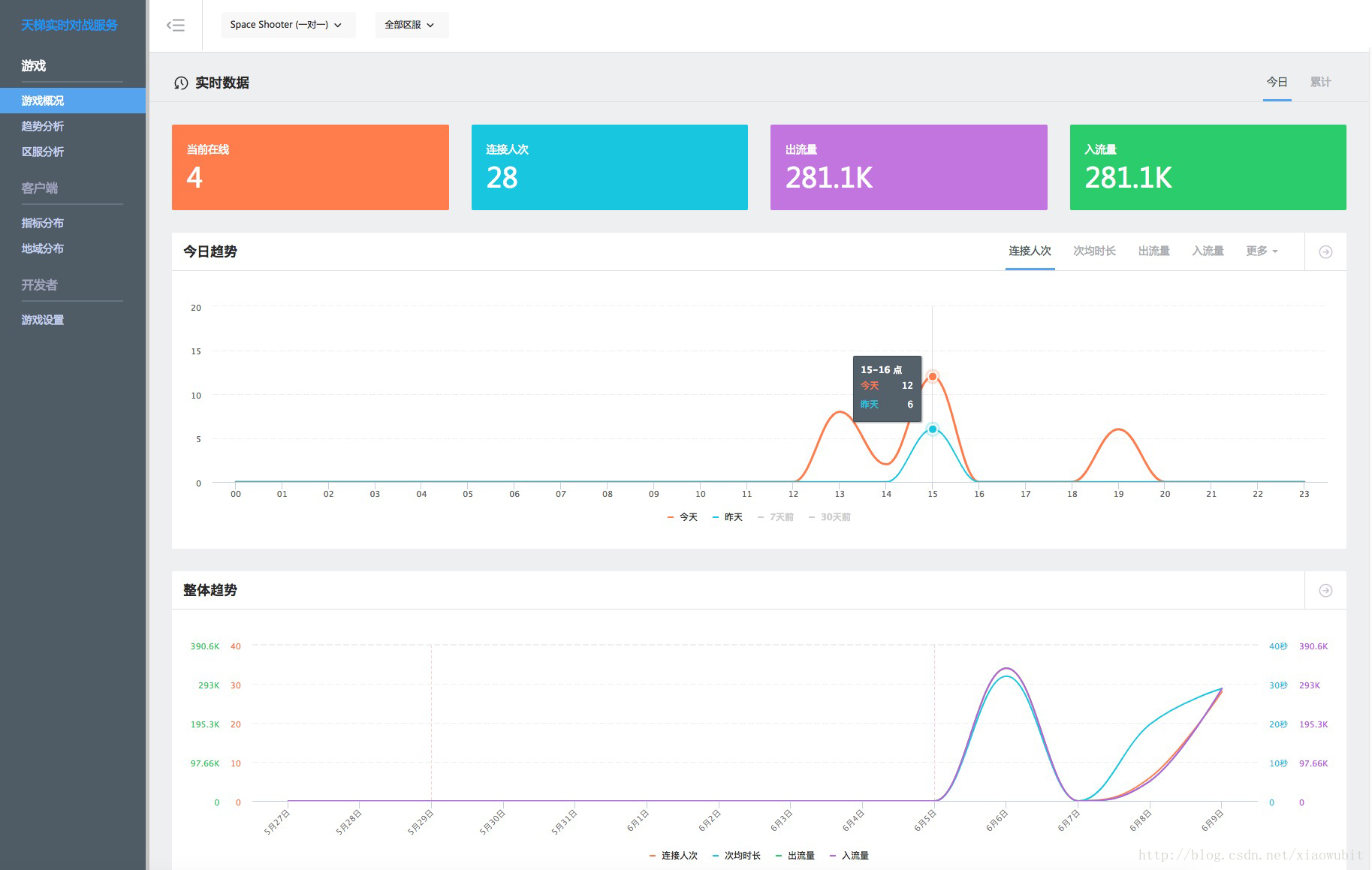Open the 全部区服 server dropdown
The image size is (1372, 870).
[x=412, y=25]
